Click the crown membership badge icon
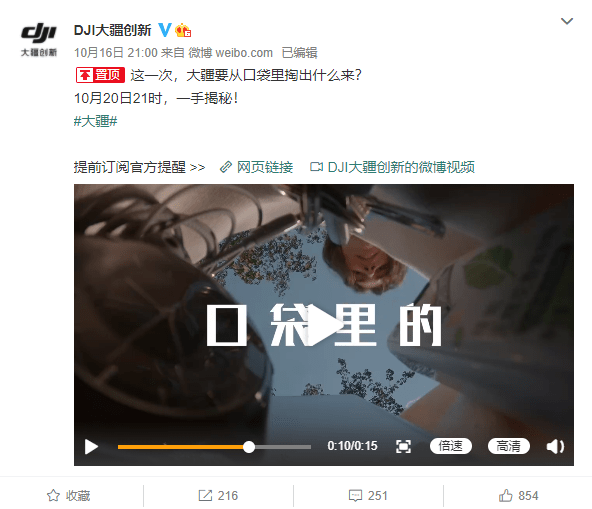This screenshot has width=592, height=509. click(183, 30)
